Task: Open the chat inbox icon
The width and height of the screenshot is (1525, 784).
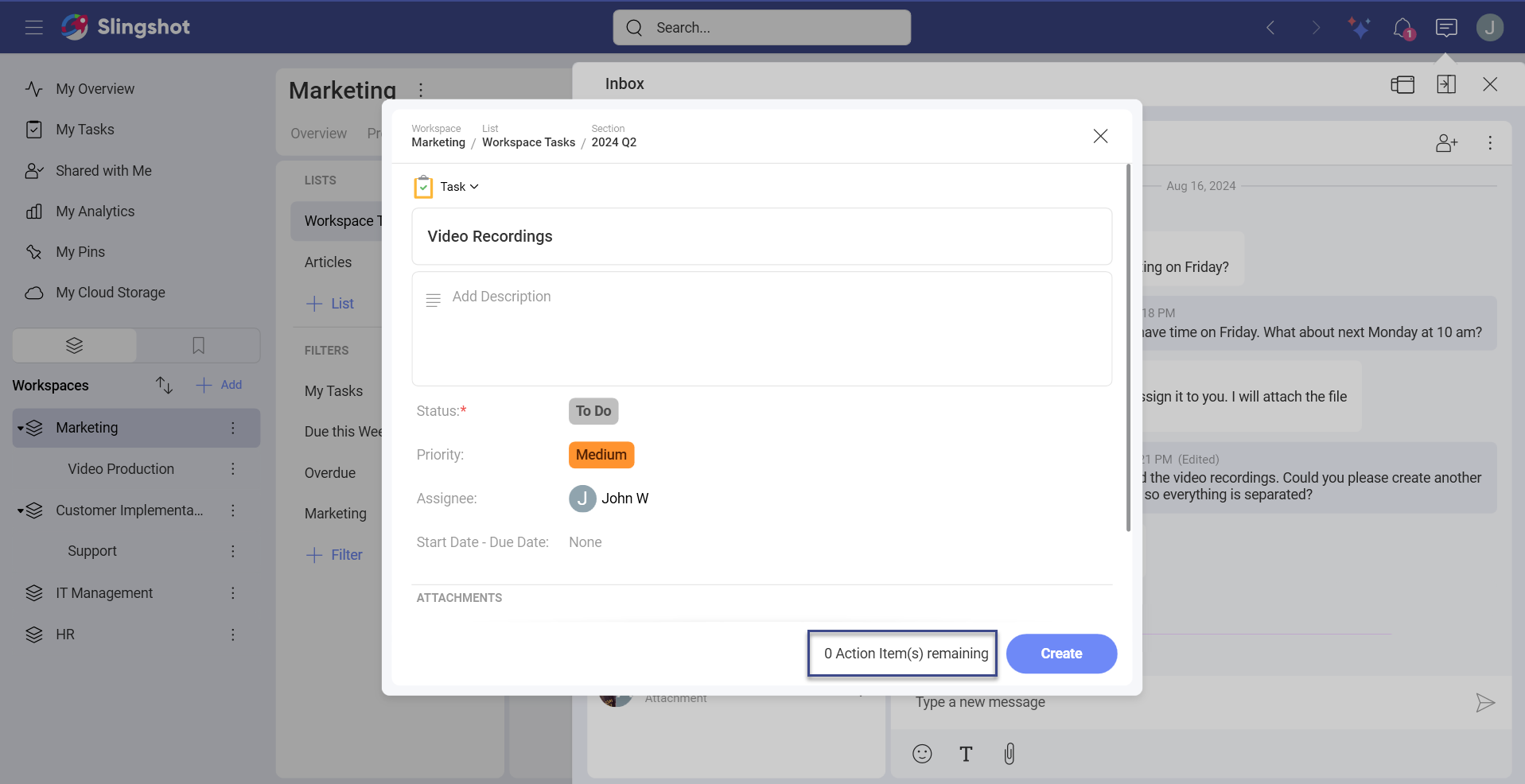Action: [x=1446, y=28]
